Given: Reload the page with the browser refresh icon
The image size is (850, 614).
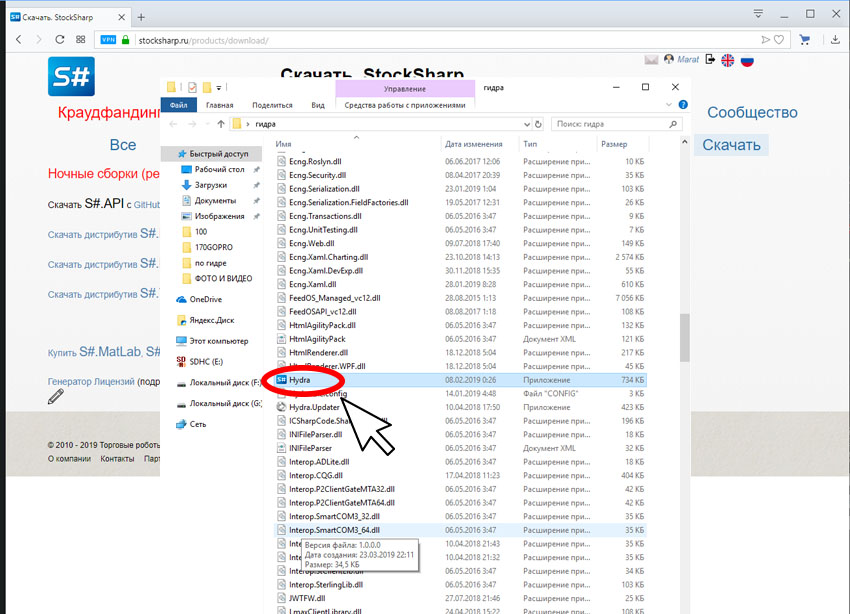Looking at the screenshot, I should click(60, 40).
